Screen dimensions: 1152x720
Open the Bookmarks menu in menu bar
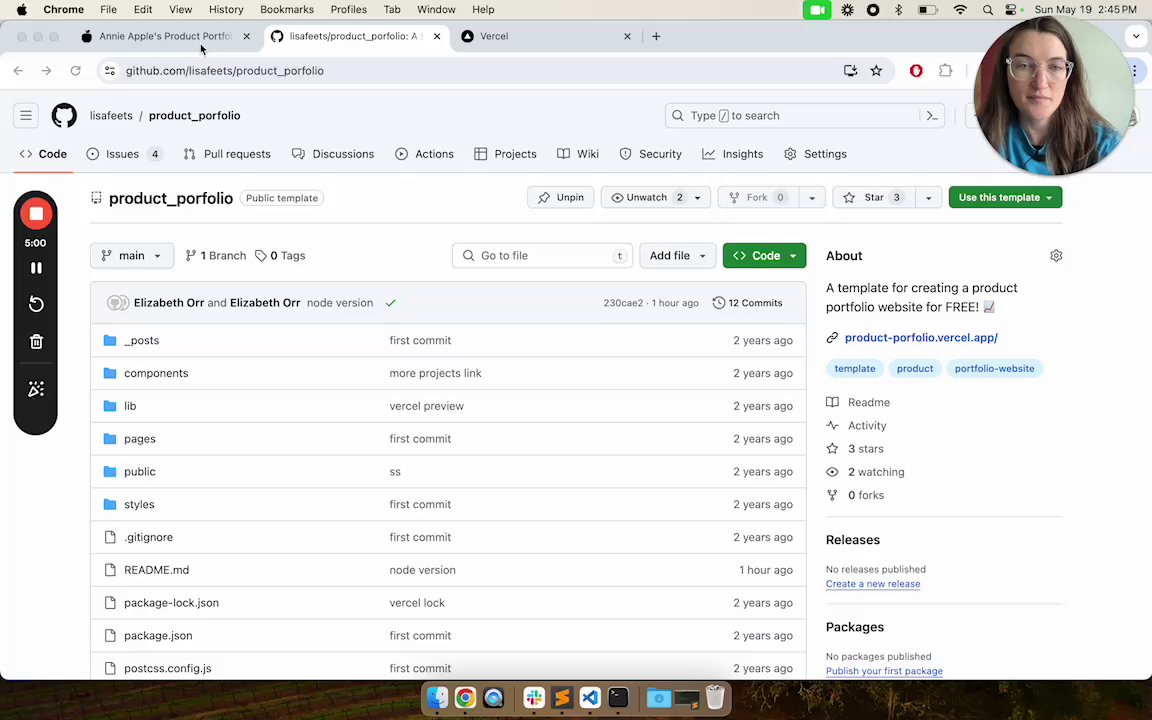[287, 10]
